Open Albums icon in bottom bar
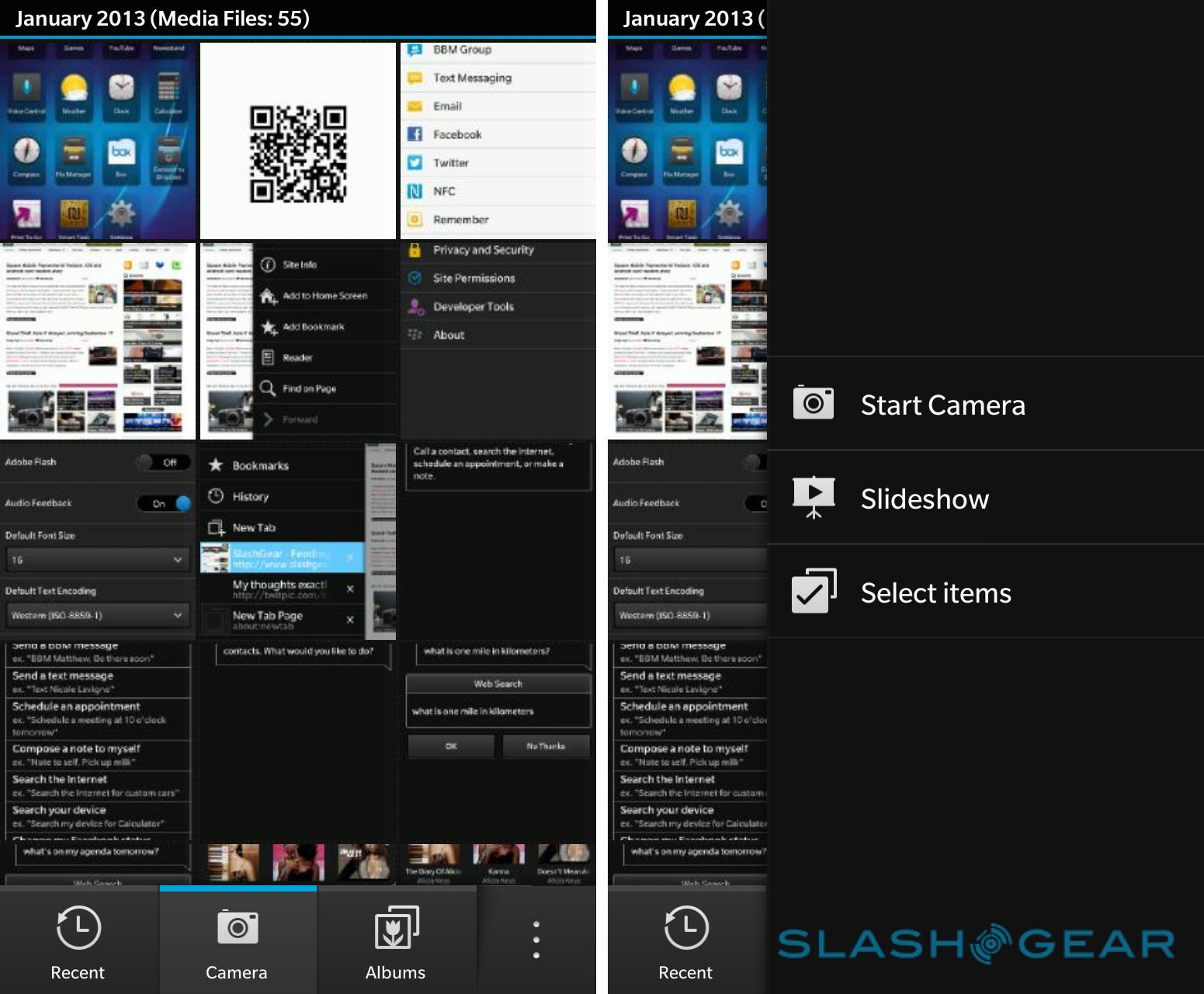 click(x=396, y=927)
